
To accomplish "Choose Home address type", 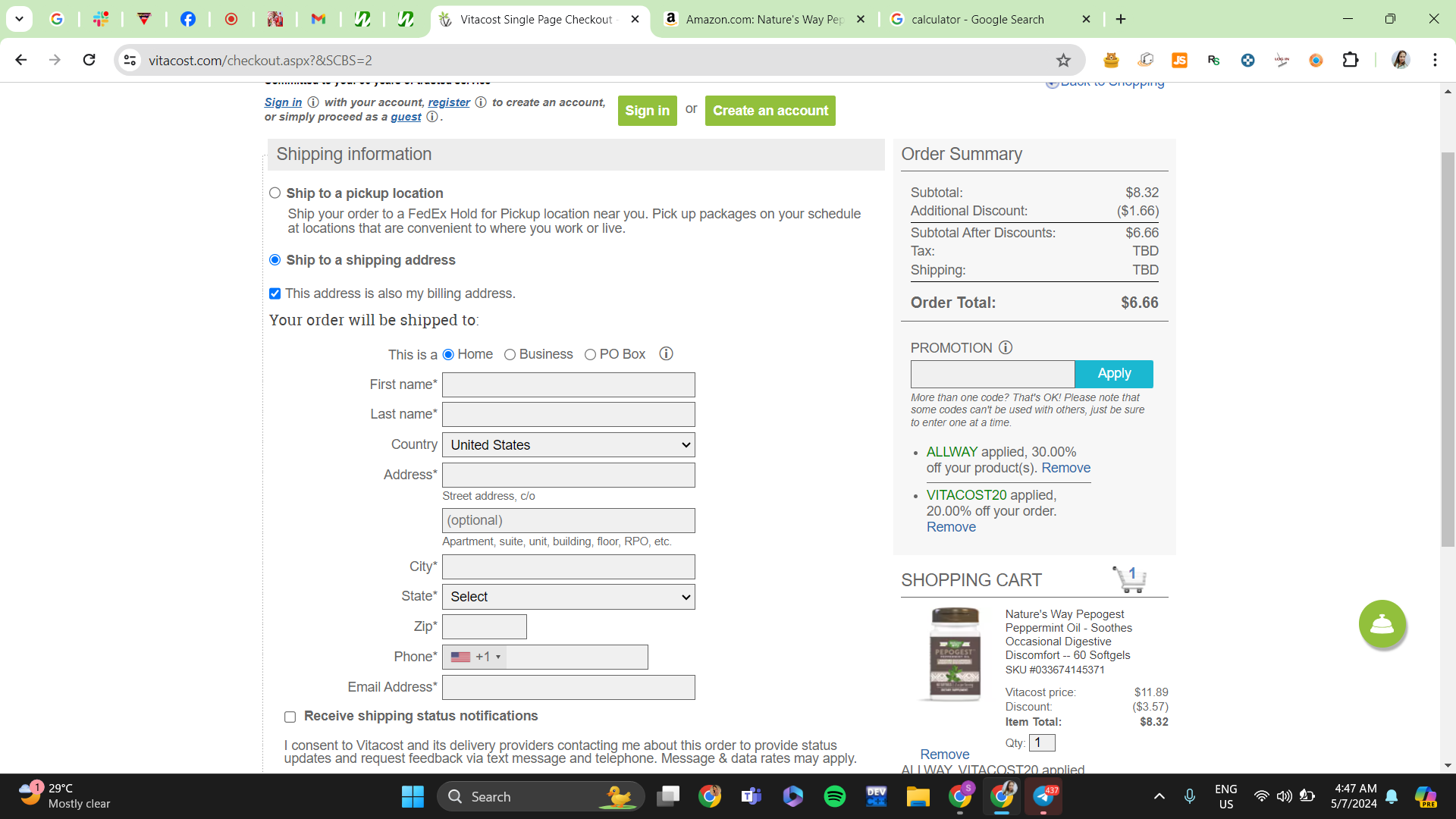I will (448, 355).
